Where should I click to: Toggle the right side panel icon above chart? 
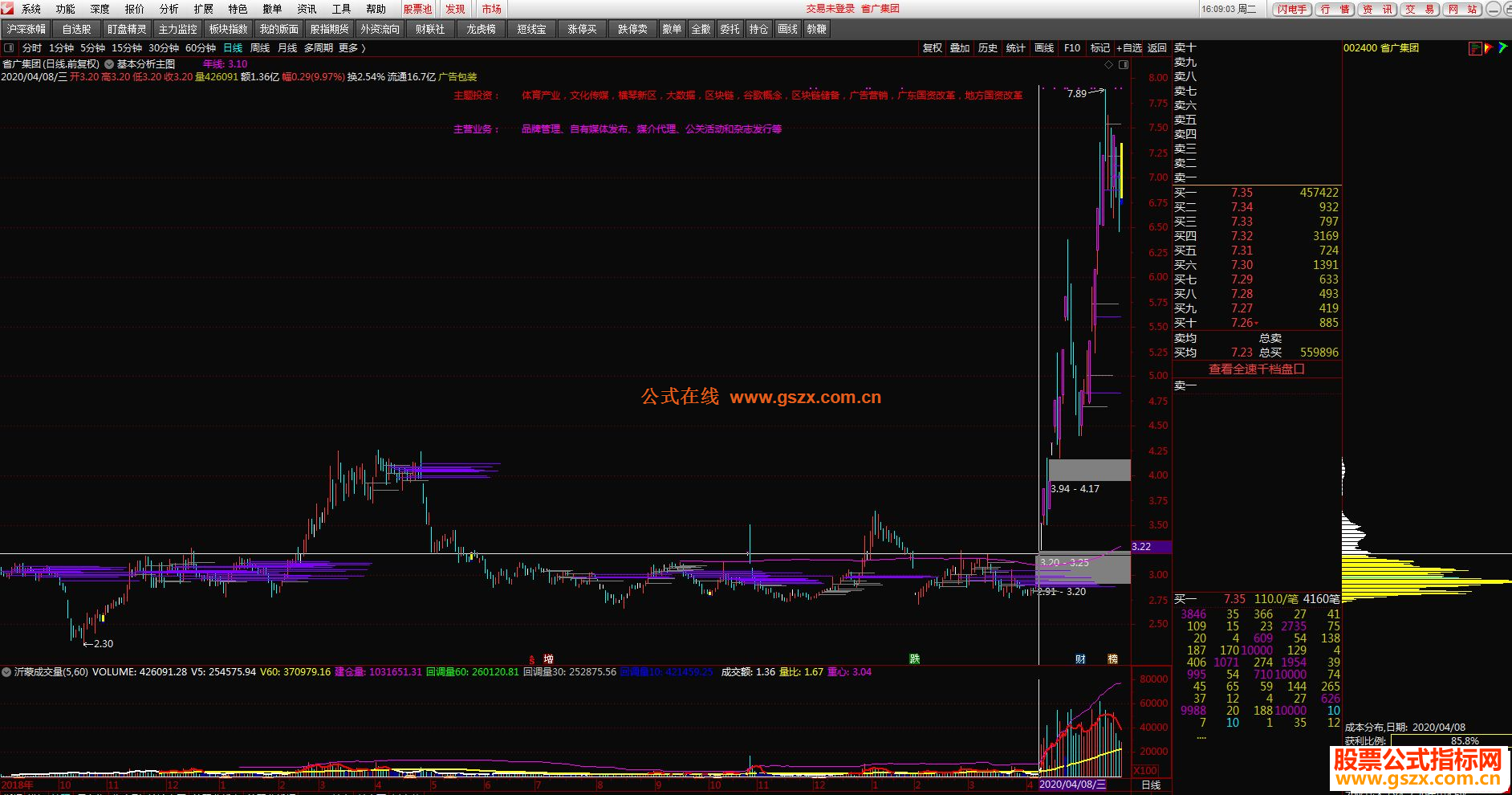[1124, 64]
